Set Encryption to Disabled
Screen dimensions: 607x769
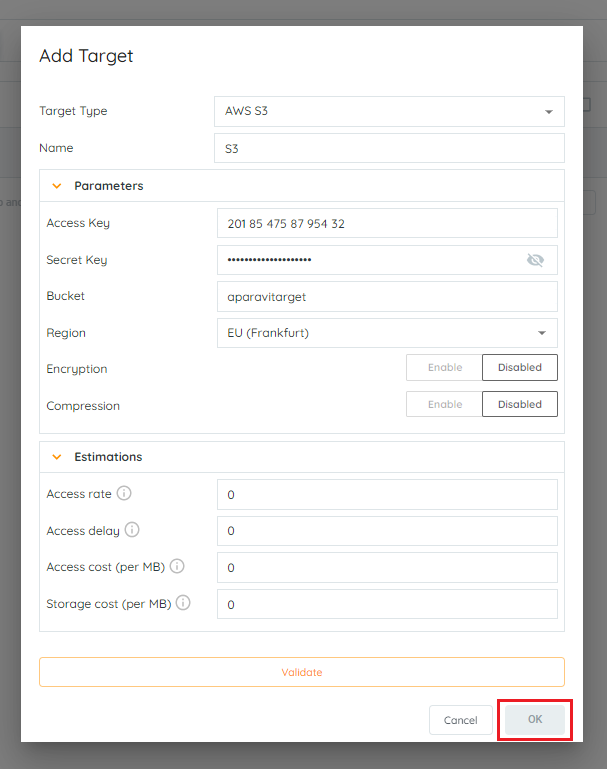point(520,367)
